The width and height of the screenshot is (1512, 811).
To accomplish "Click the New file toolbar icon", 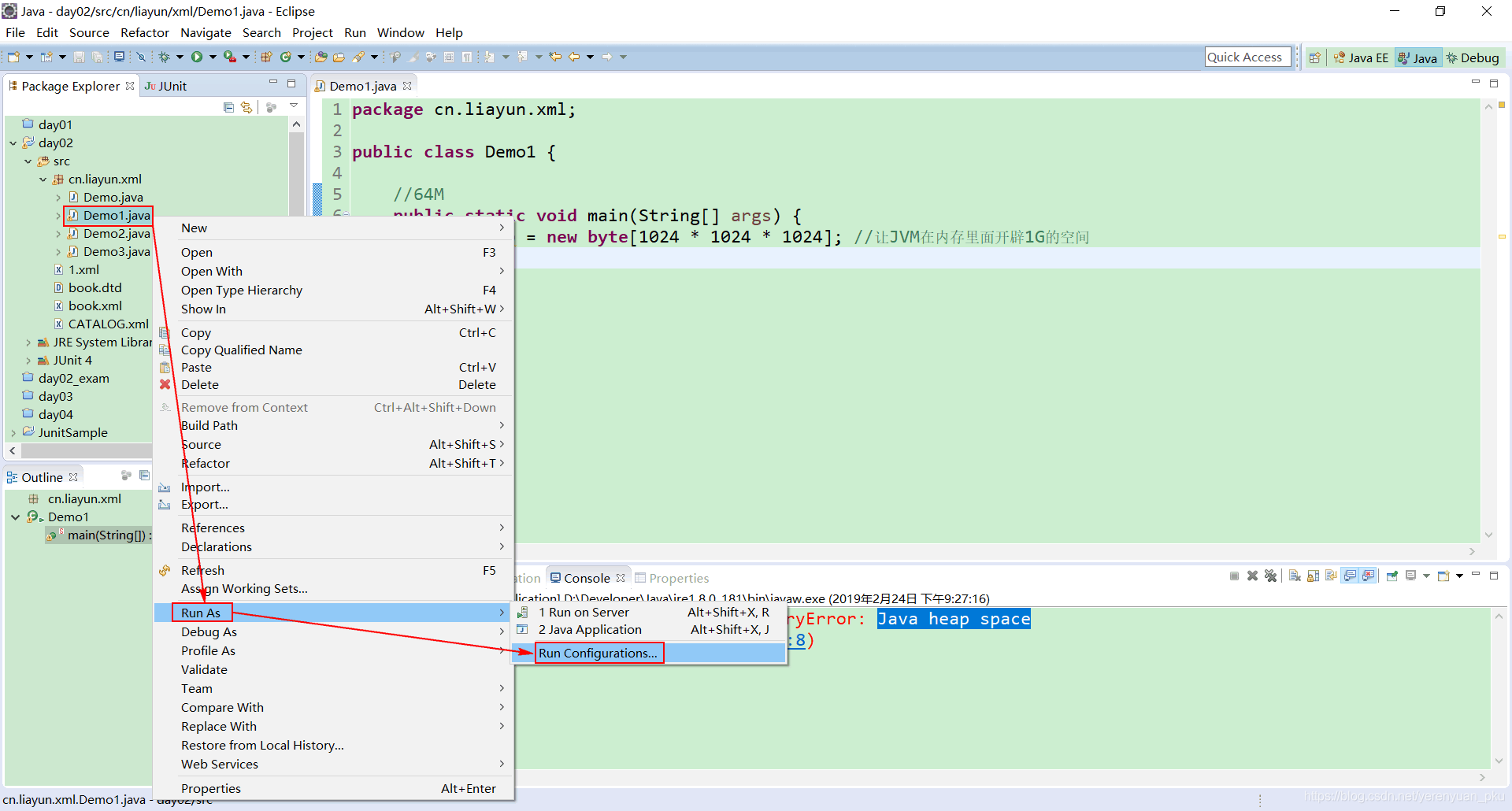I will tap(13, 57).
